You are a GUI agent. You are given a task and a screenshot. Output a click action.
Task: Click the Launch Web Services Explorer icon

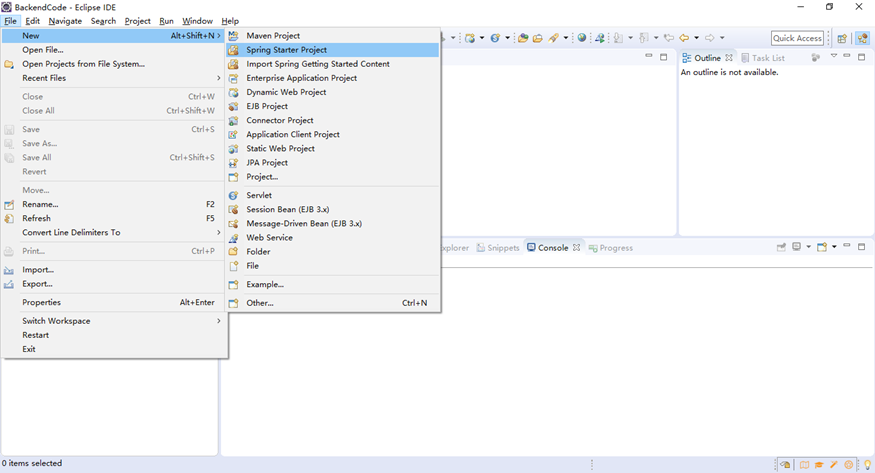pos(600,38)
